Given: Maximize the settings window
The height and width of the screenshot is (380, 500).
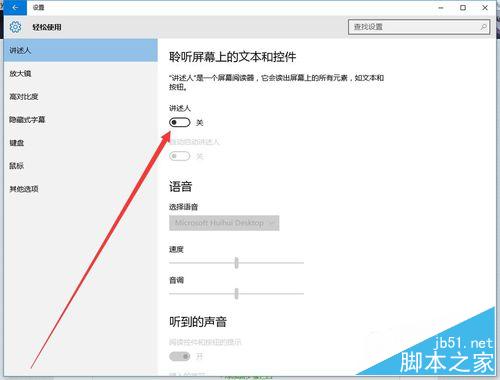Looking at the screenshot, I should [463, 8].
